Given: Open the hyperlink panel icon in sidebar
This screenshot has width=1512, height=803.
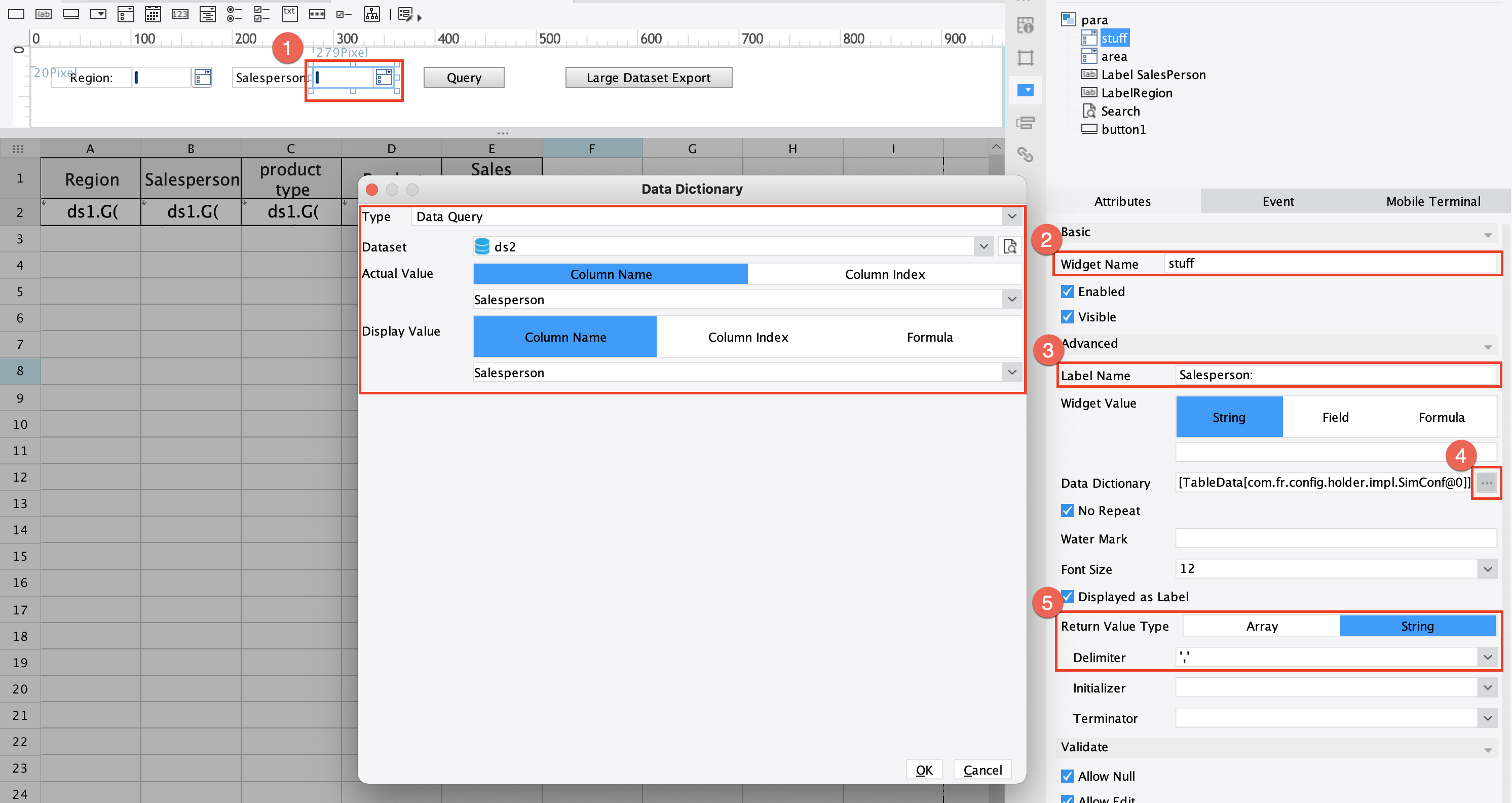Looking at the screenshot, I should coord(1025,155).
